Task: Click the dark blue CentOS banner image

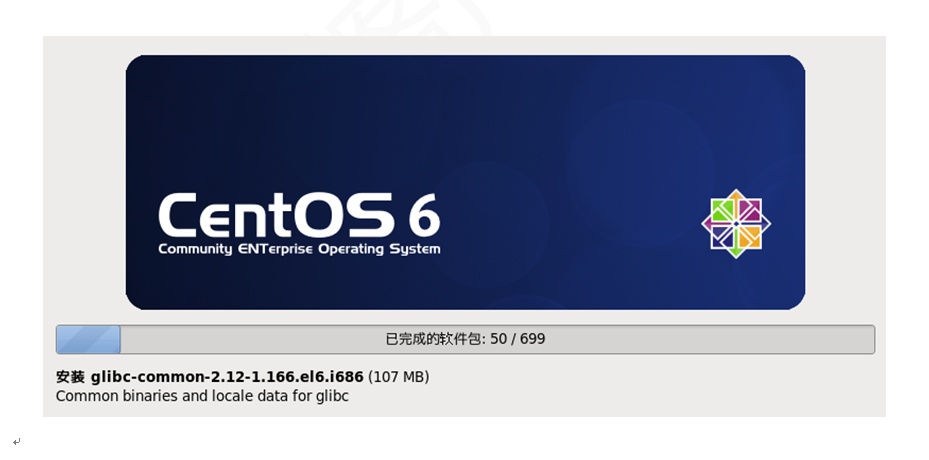Action: (x=465, y=183)
